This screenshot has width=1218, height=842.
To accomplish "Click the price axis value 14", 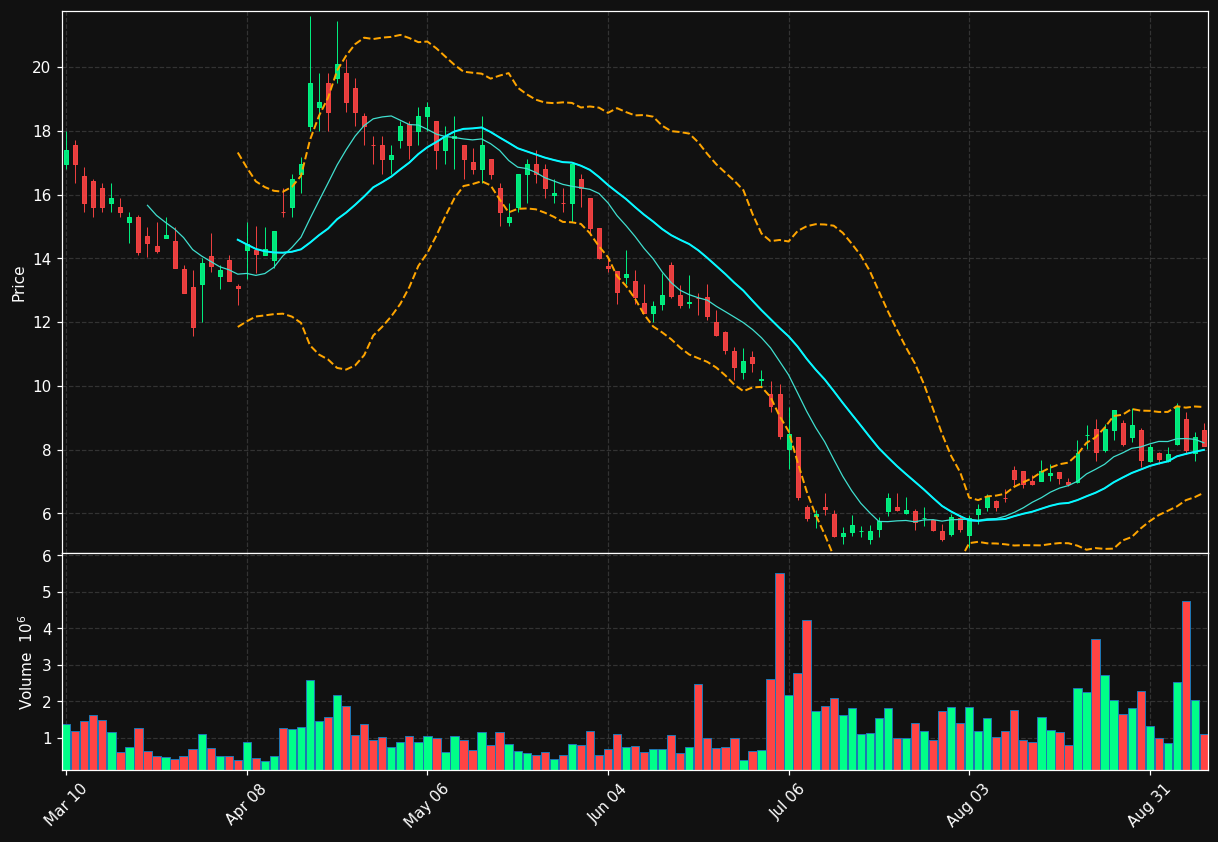I will 42,259.
